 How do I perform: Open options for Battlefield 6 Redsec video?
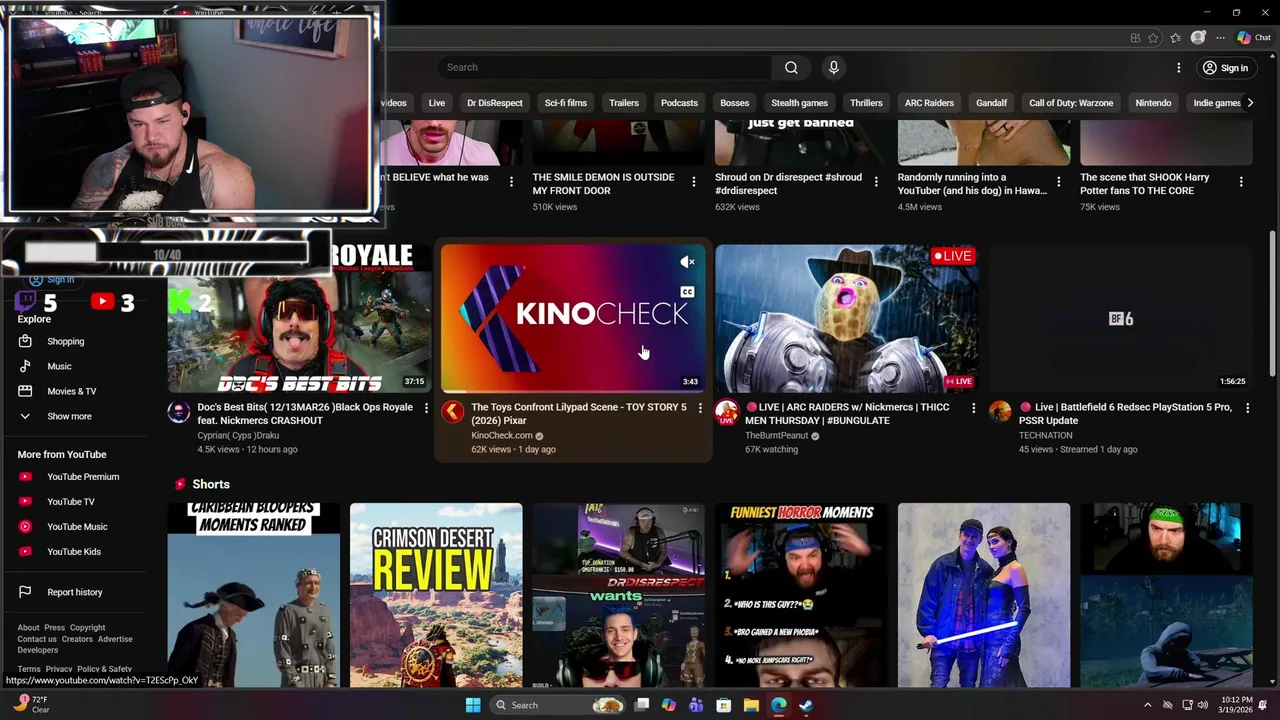click(1247, 408)
